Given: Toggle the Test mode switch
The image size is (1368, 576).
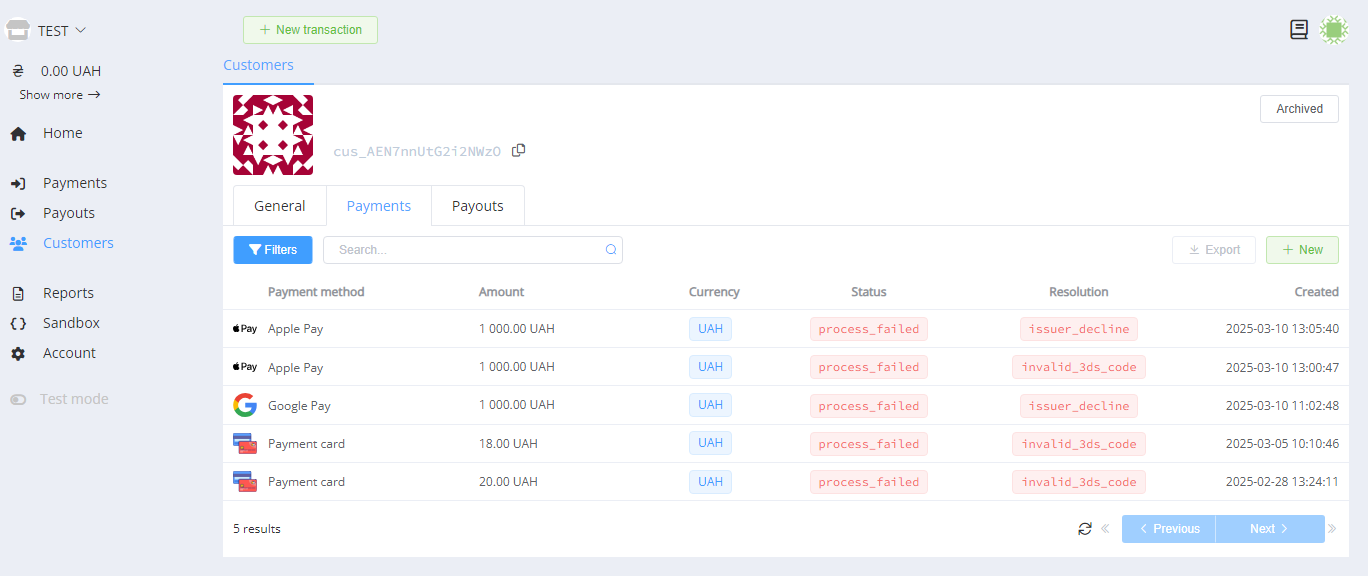Looking at the screenshot, I should pos(19,400).
